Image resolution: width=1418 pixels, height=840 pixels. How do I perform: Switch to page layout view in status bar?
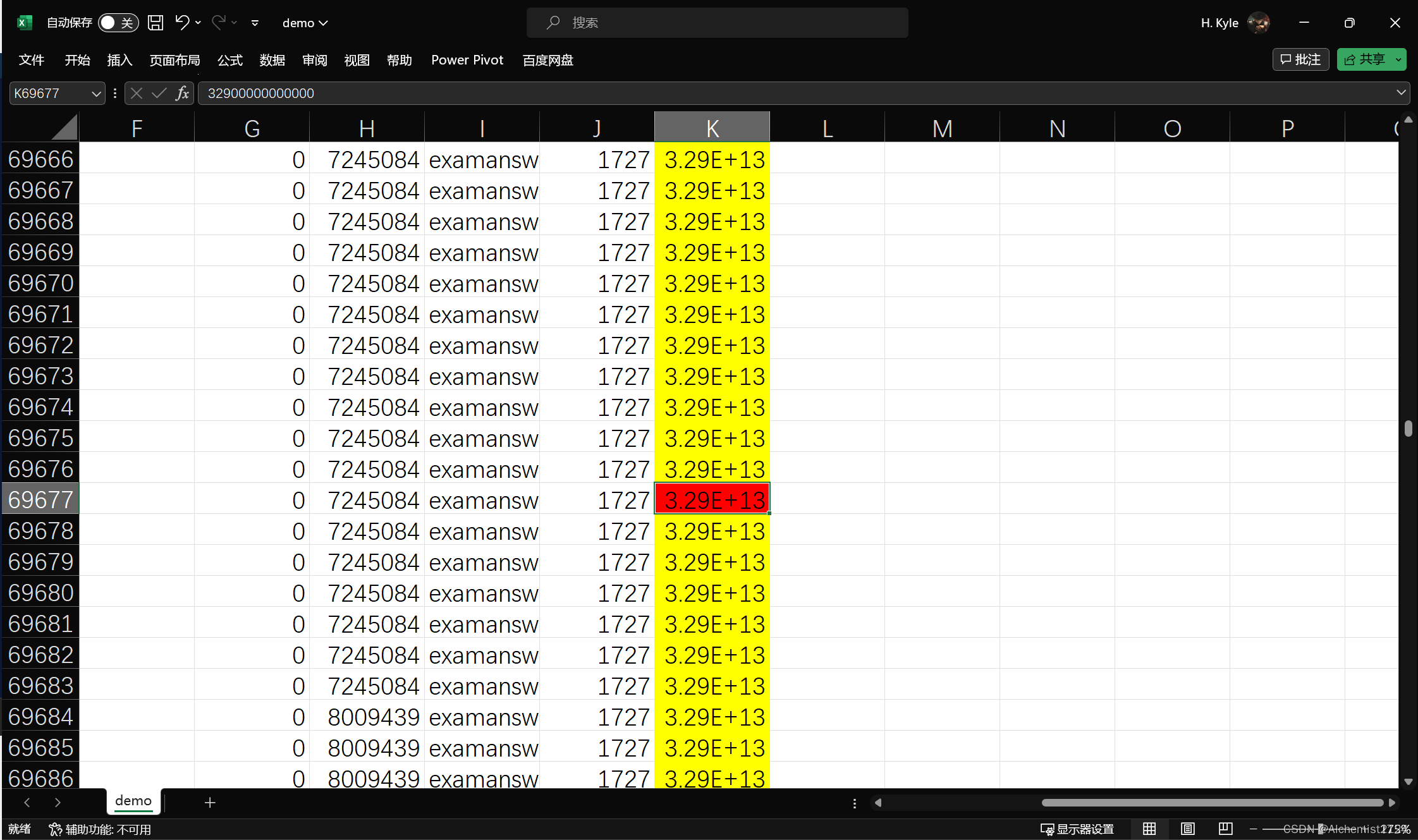[1187, 829]
